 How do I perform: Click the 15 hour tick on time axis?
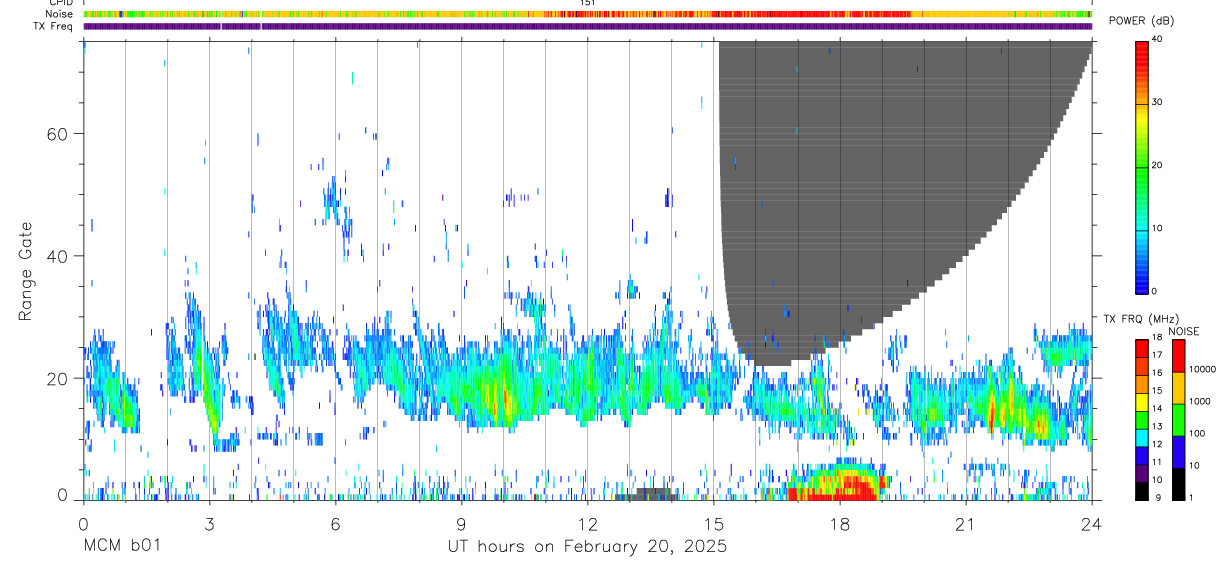pos(714,524)
